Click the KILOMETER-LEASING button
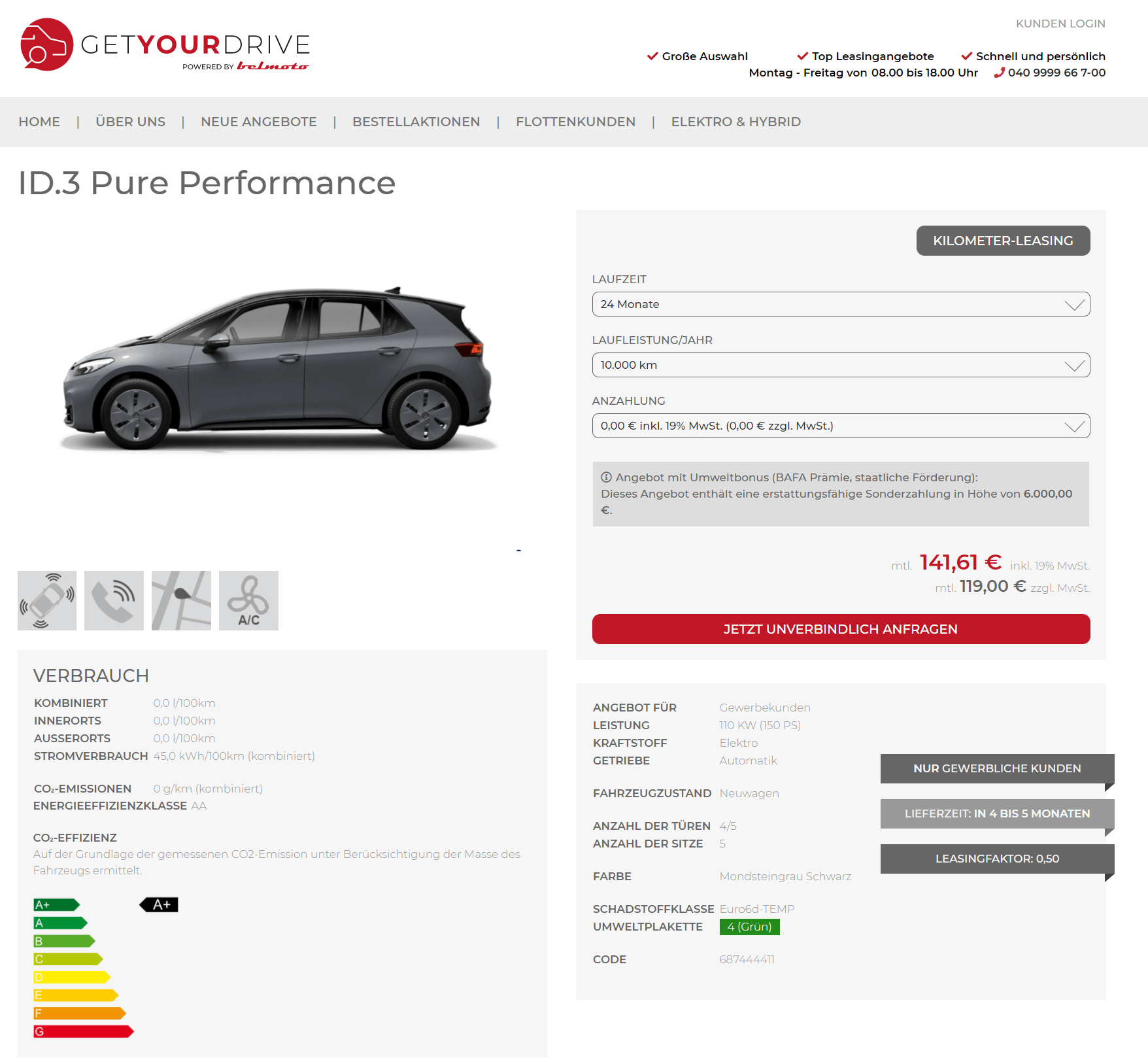The image size is (1148, 1062). (1003, 241)
